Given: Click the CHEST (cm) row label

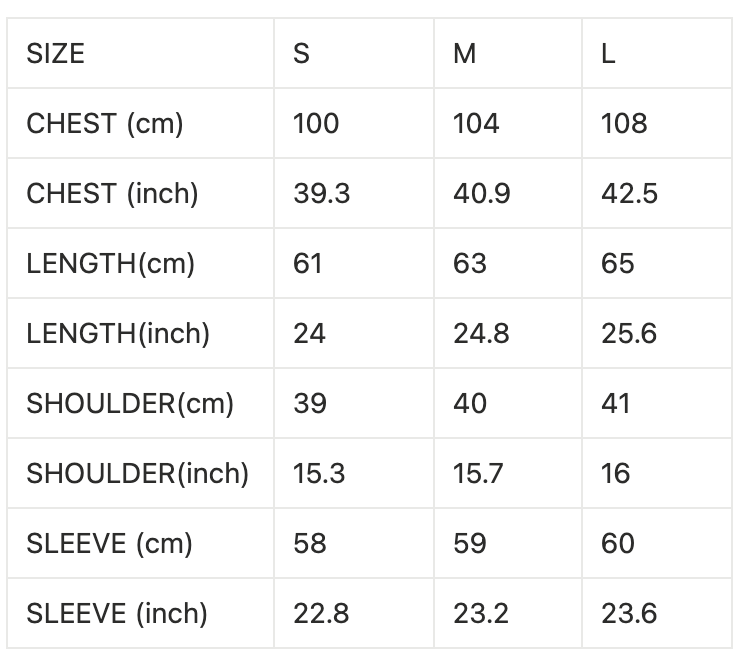Looking at the screenshot, I should pyautogui.click(x=105, y=123).
